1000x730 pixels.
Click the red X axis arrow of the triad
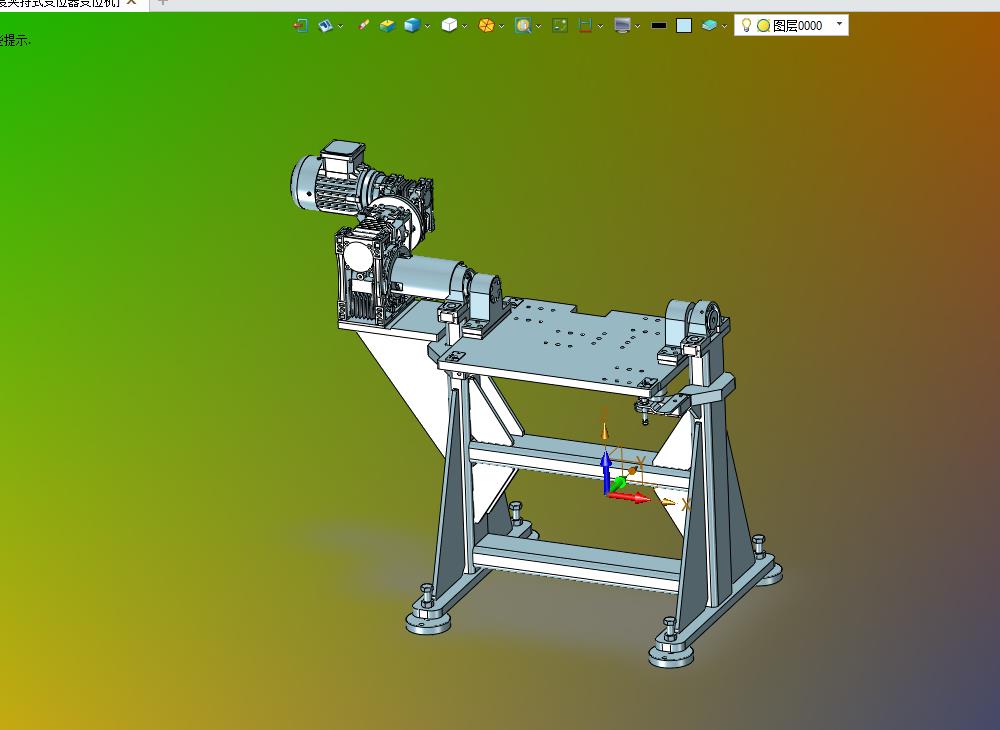click(631, 497)
